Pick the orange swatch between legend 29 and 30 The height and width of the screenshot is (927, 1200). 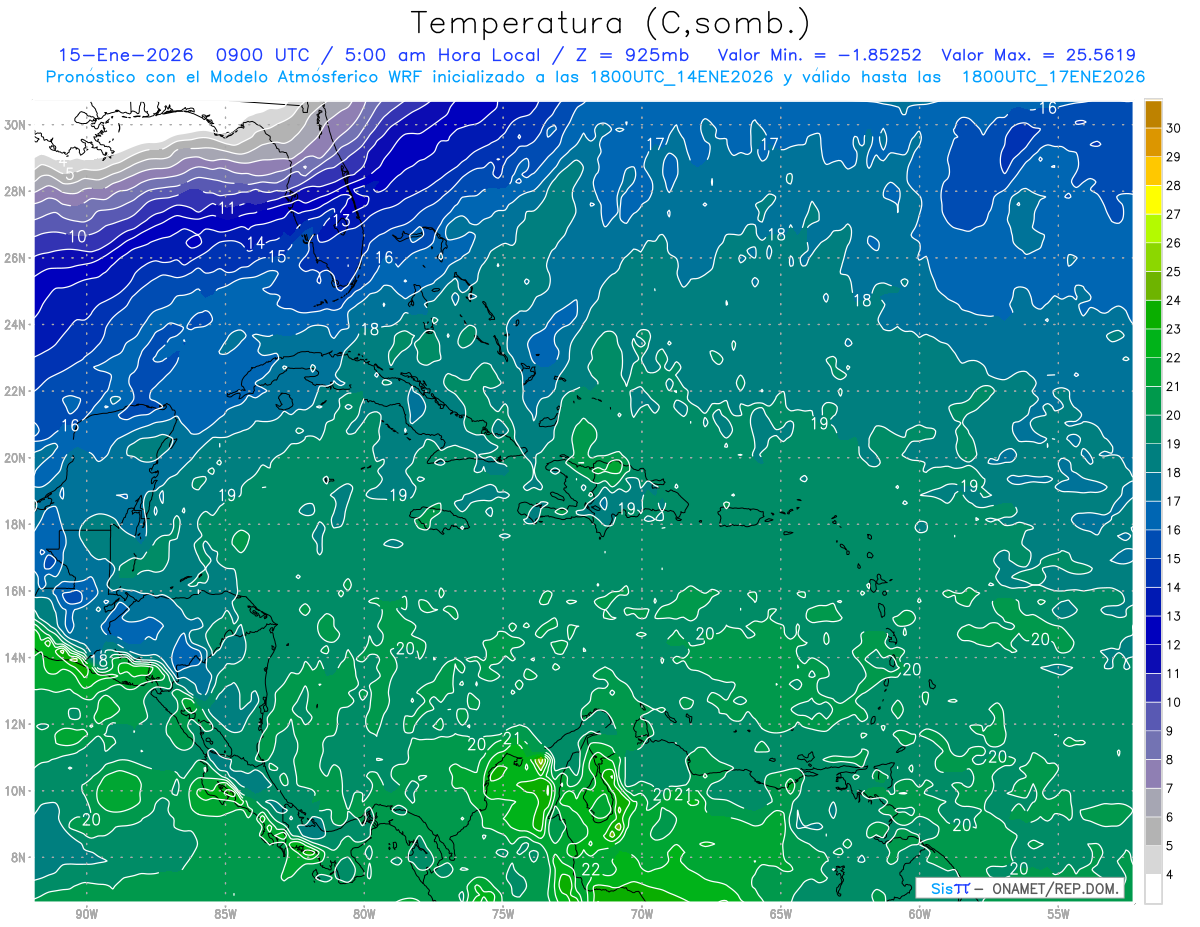1153,143
